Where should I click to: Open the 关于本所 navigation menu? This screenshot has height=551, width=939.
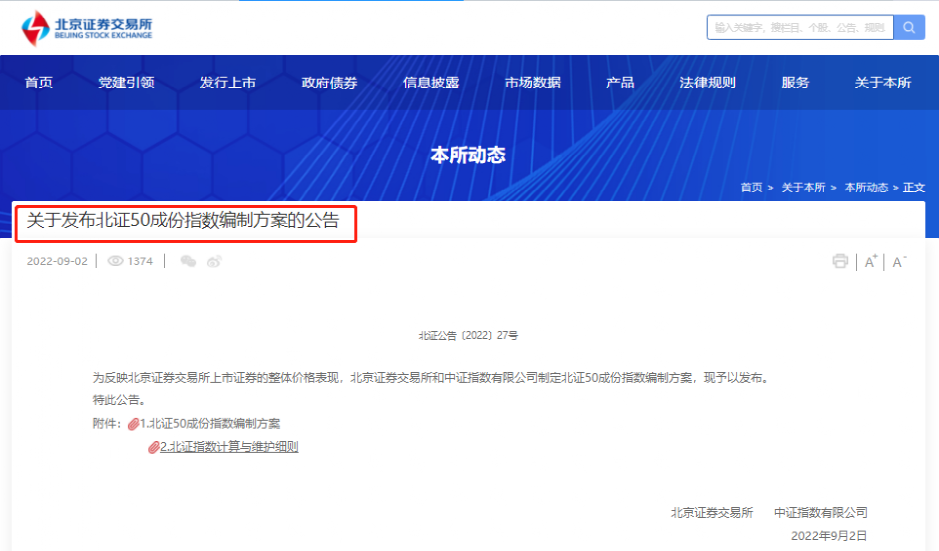click(883, 83)
